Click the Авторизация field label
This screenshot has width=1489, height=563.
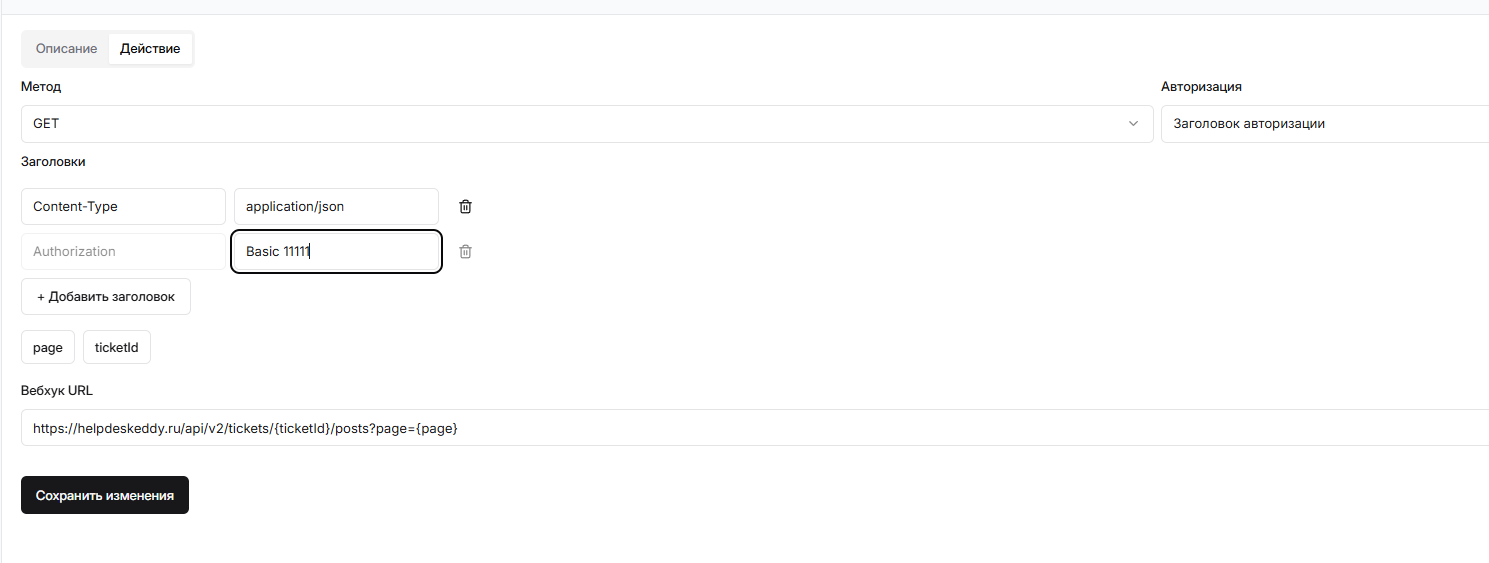[x=1201, y=87]
